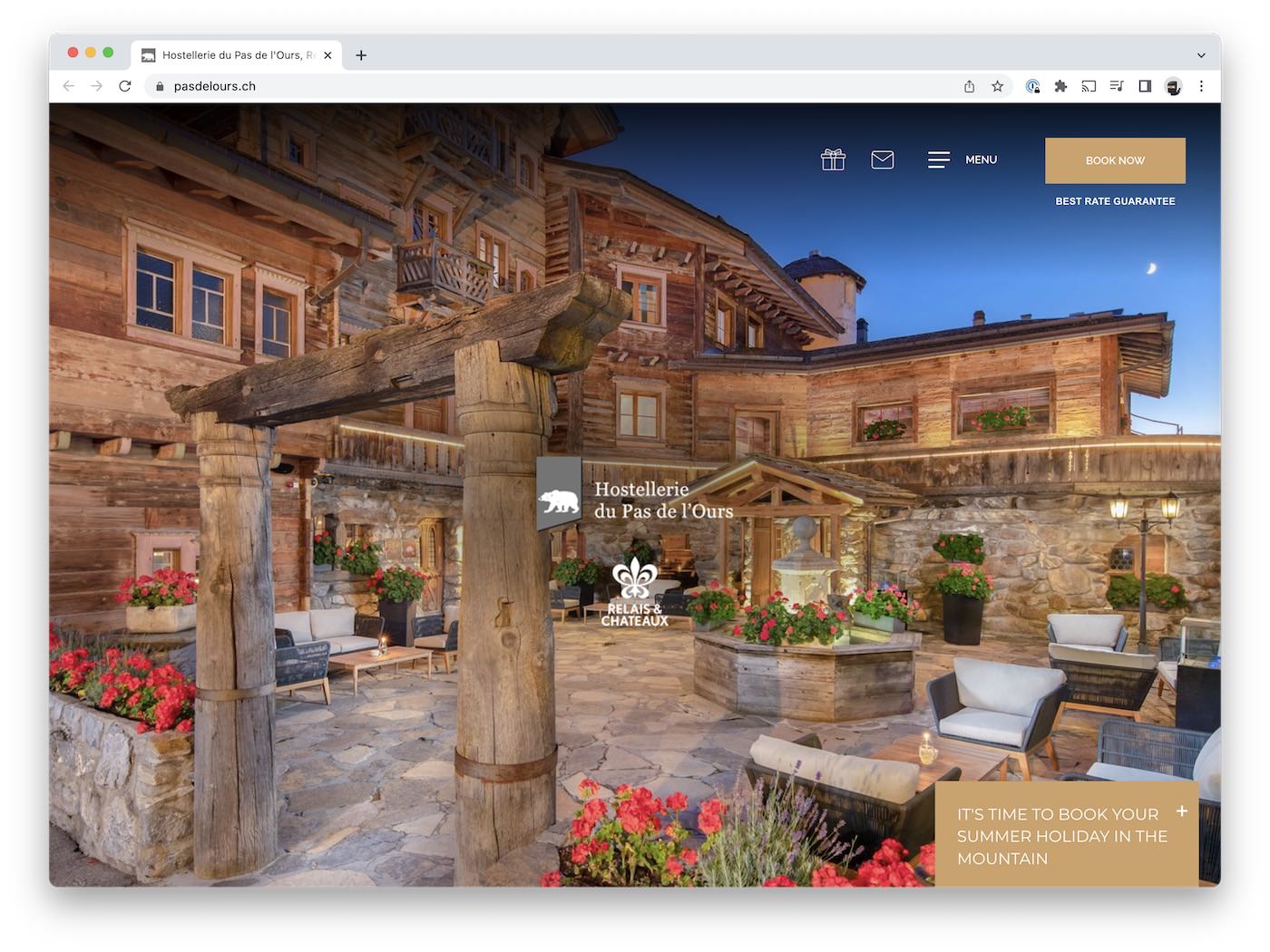Click the Cast screen icon
Image resolution: width=1270 pixels, height=952 pixels.
pos(1089,86)
